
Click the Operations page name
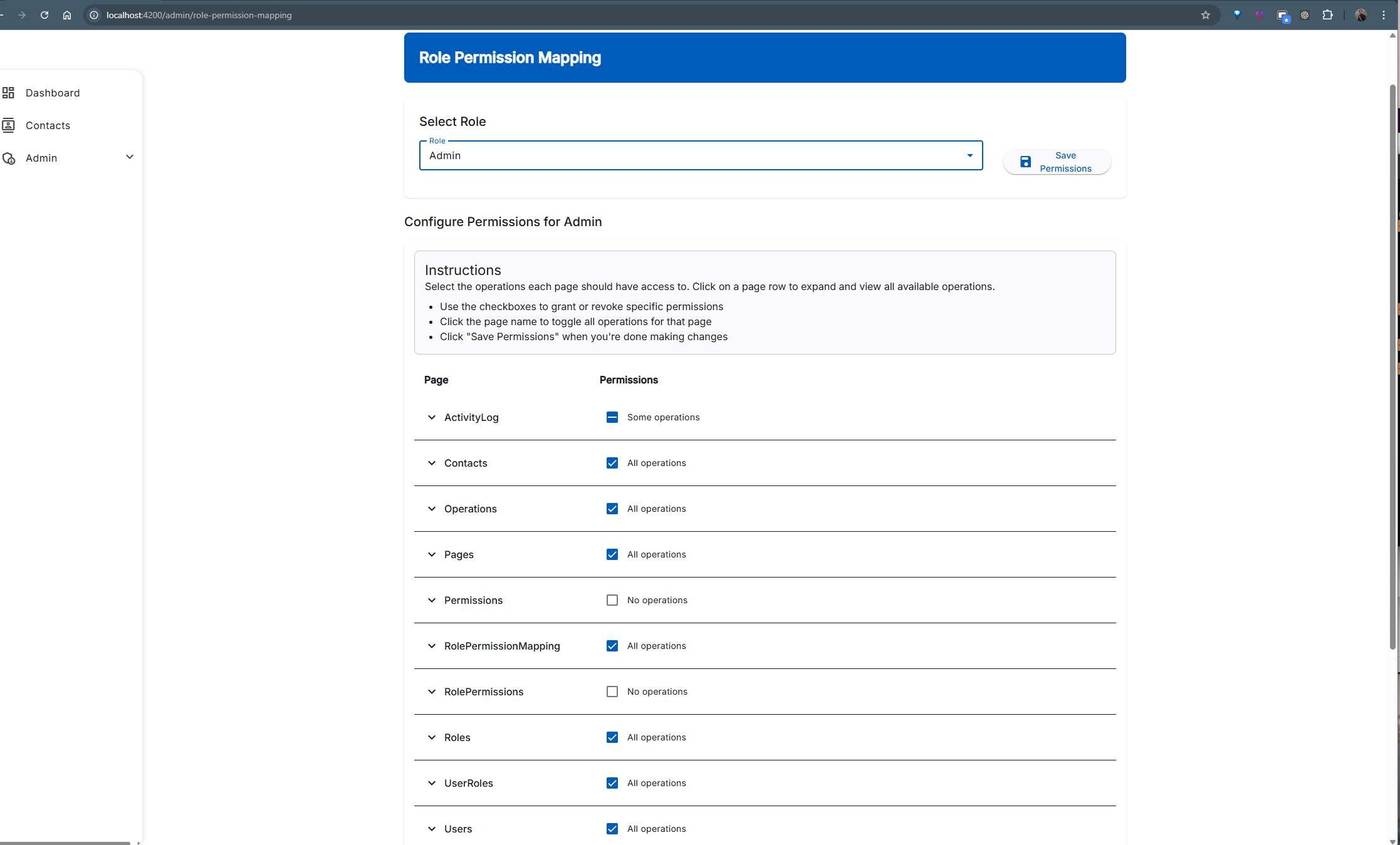pos(470,509)
